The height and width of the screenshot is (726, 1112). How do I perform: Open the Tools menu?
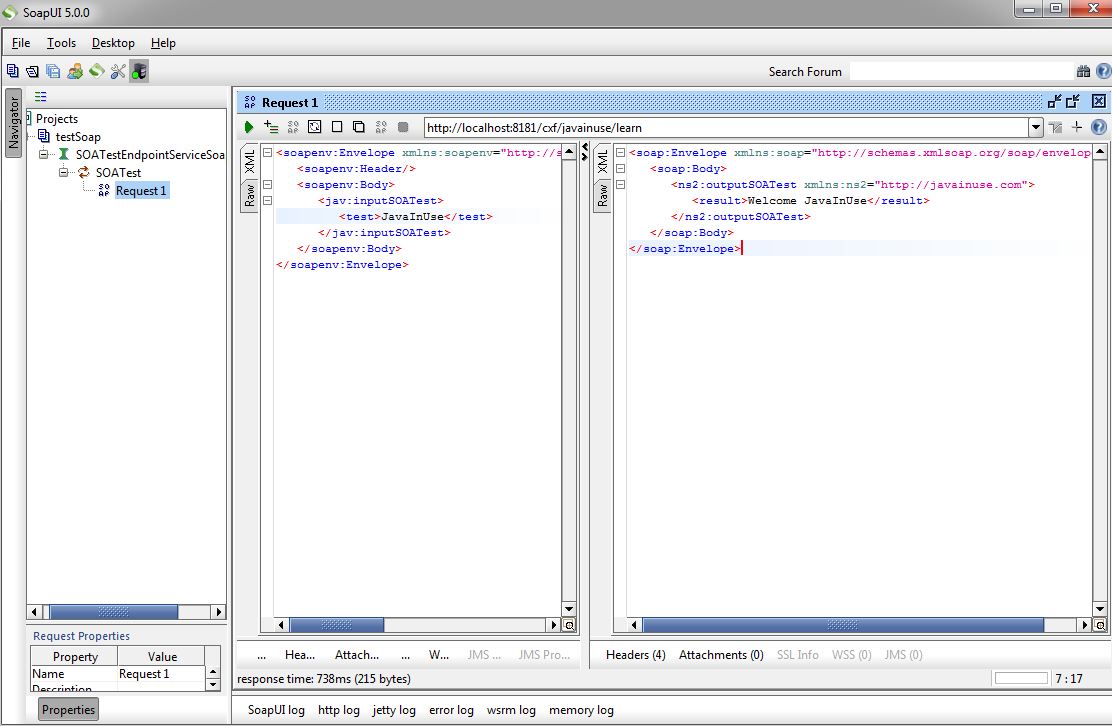click(x=61, y=43)
